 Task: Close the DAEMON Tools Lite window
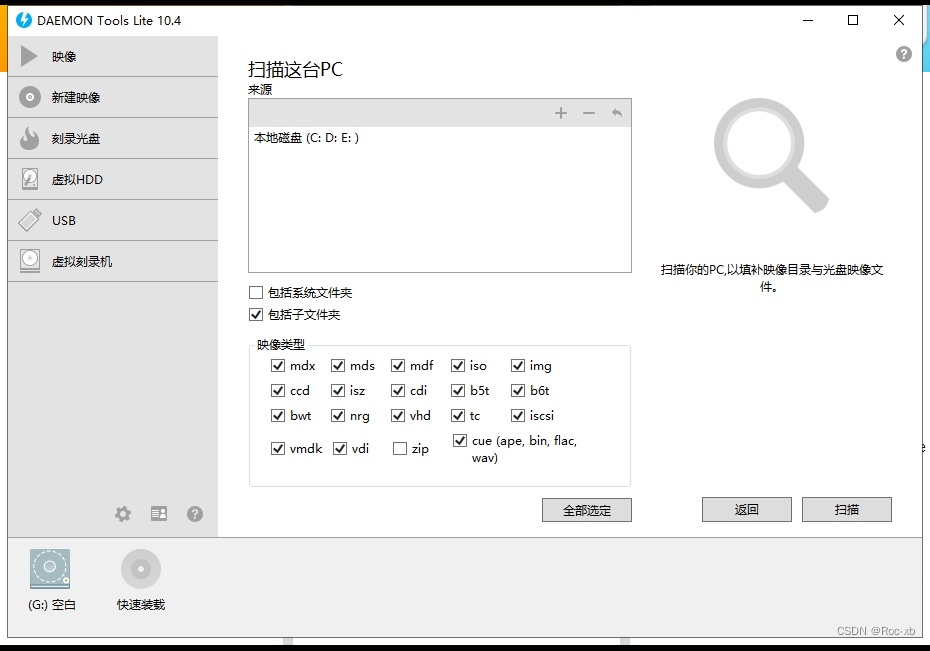(899, 20)
